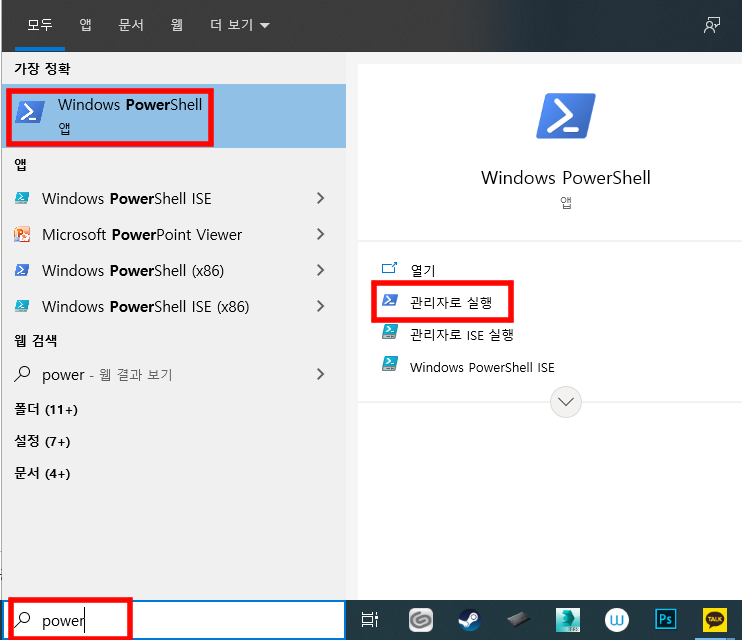Open Steam from taskbar
The height and width of the screenshot is (640, 742).
(469, 620)
